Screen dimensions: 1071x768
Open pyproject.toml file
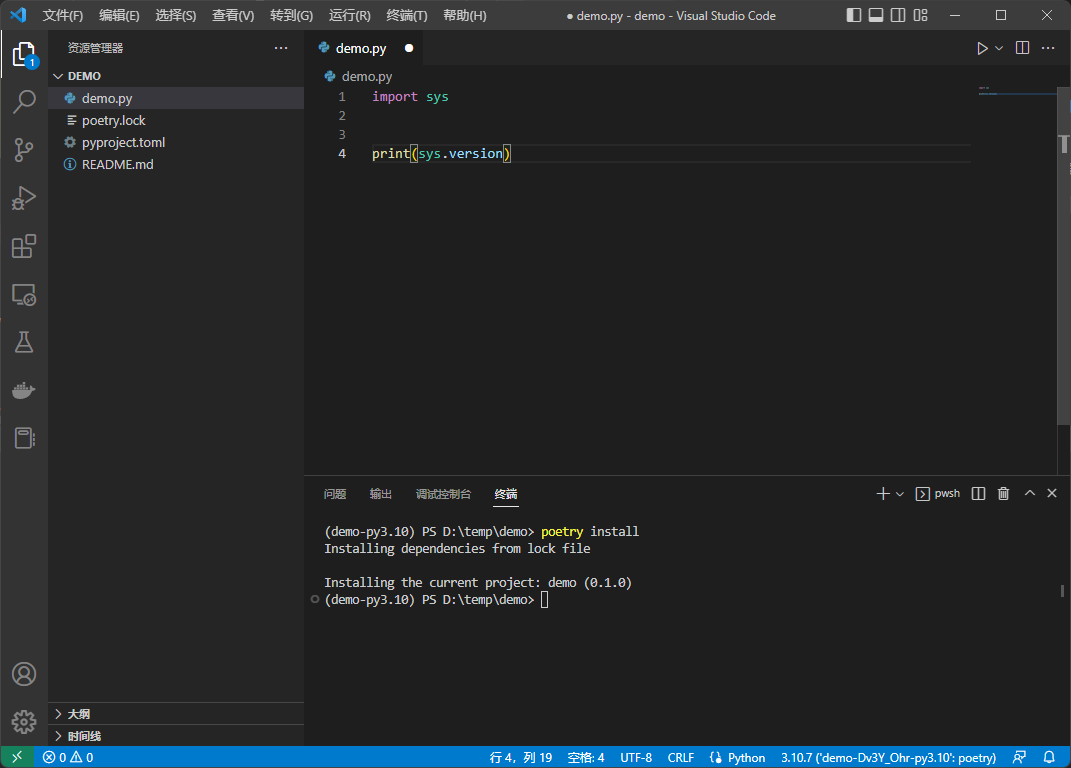tap(176, 142)
